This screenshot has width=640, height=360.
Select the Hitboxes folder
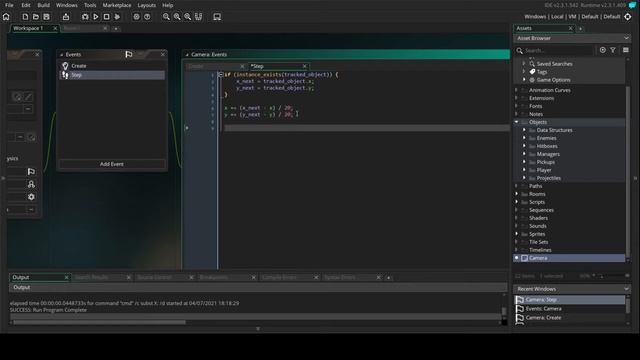547,146
